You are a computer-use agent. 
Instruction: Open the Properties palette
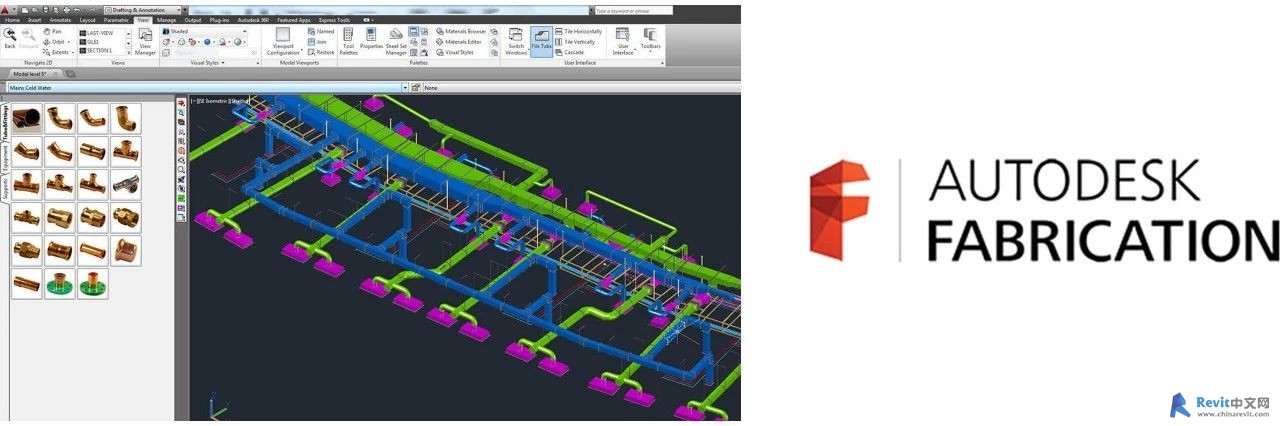[371, 40]
